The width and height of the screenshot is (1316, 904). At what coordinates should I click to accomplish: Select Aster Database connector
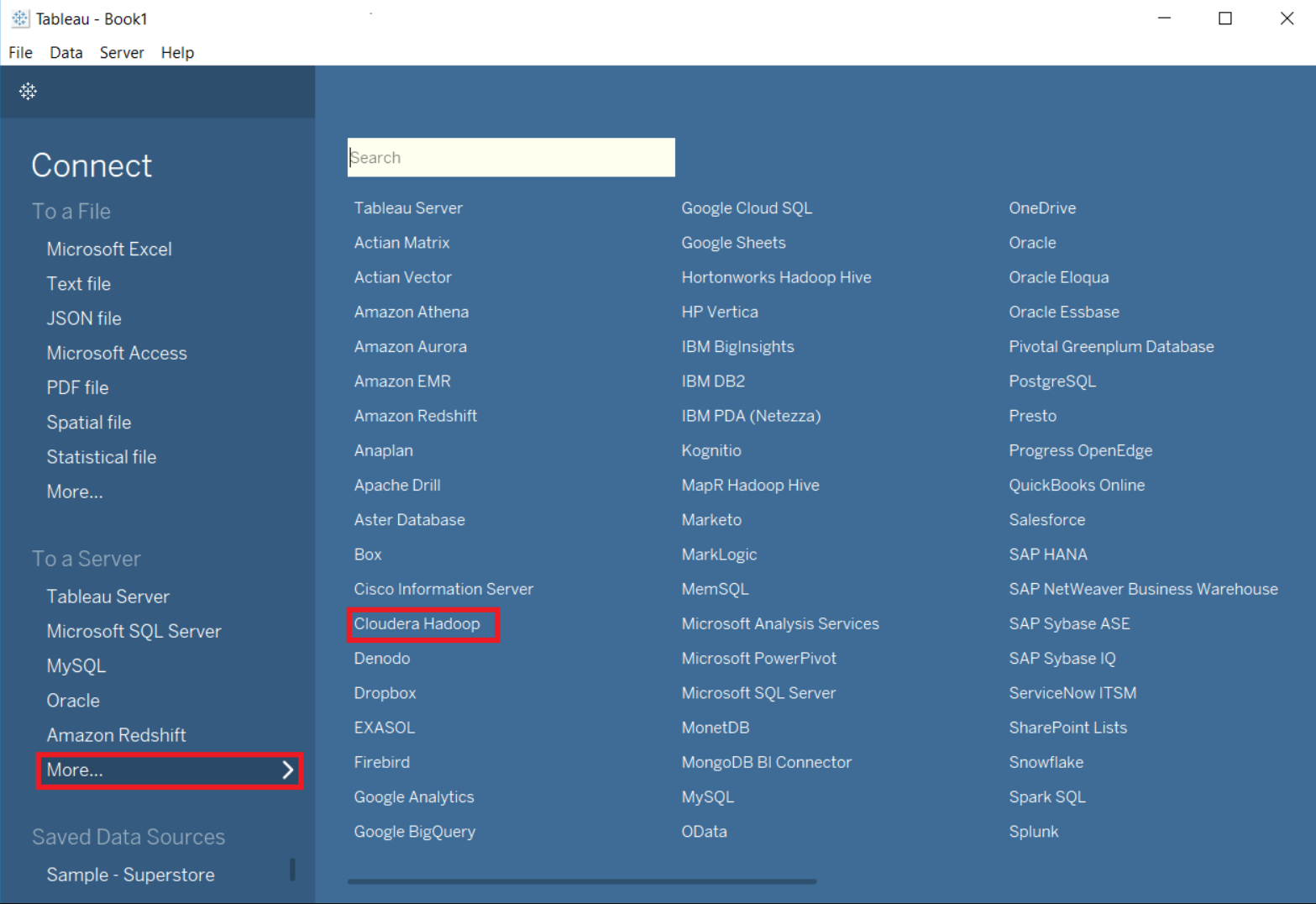click(410, 520)
